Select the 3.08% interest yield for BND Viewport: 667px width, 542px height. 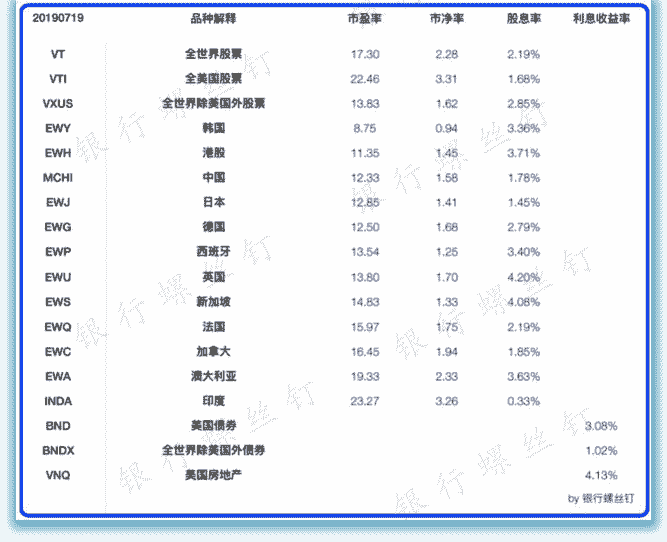pyautogui.click(x=601, y=426)
